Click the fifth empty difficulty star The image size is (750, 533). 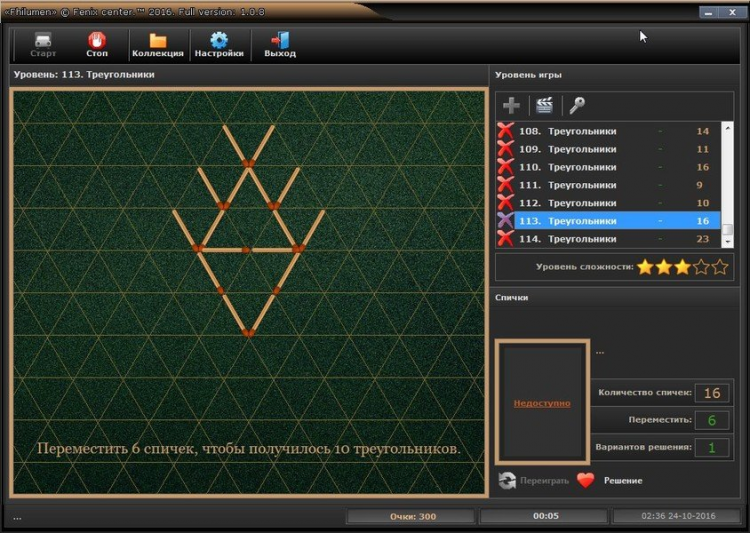tap(720, 267)
